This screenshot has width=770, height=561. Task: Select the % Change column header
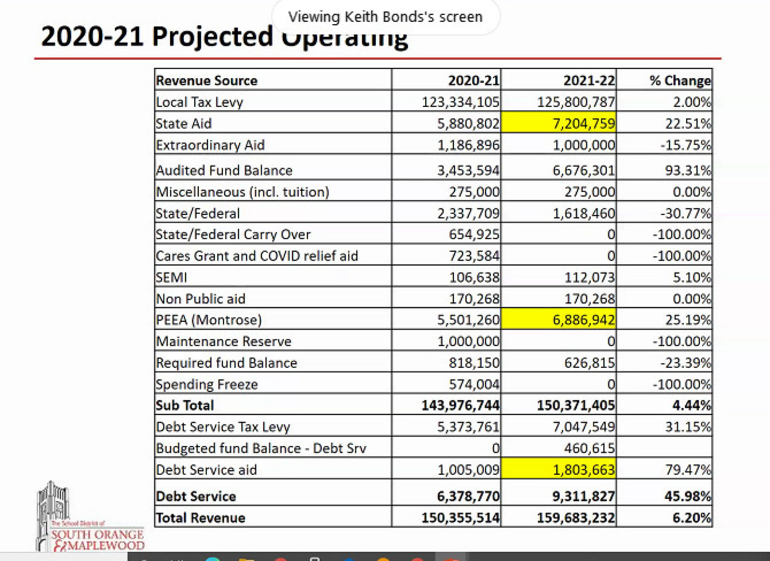click(680, 81)
